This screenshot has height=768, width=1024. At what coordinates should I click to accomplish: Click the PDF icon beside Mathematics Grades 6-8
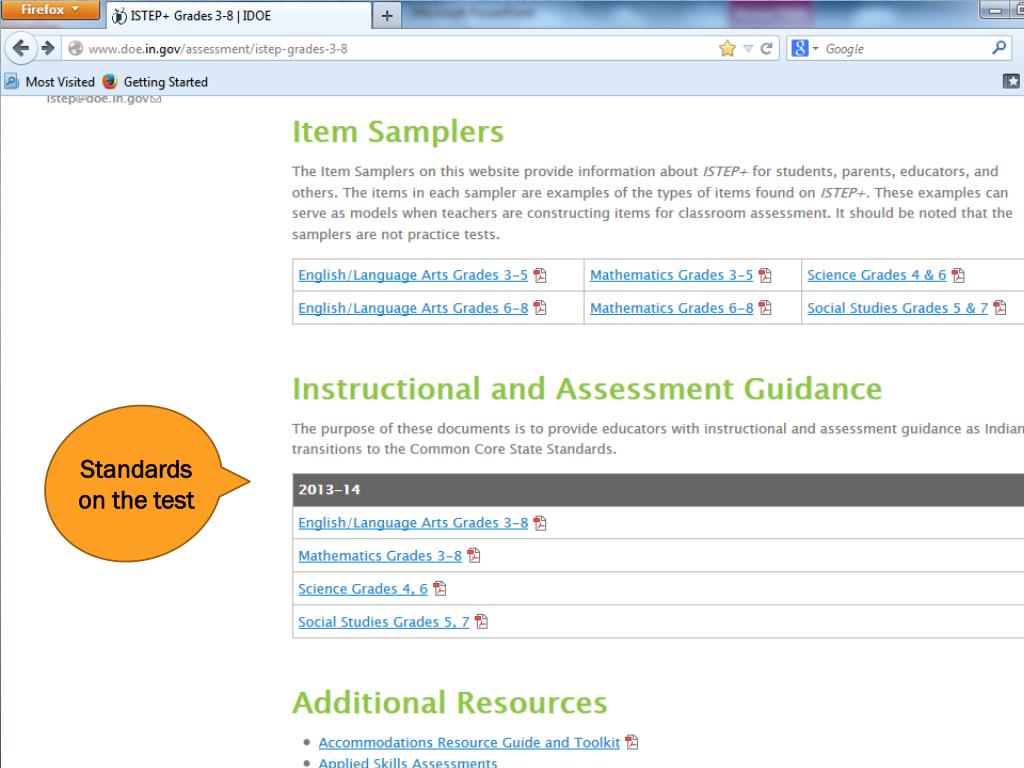(765, 307)
